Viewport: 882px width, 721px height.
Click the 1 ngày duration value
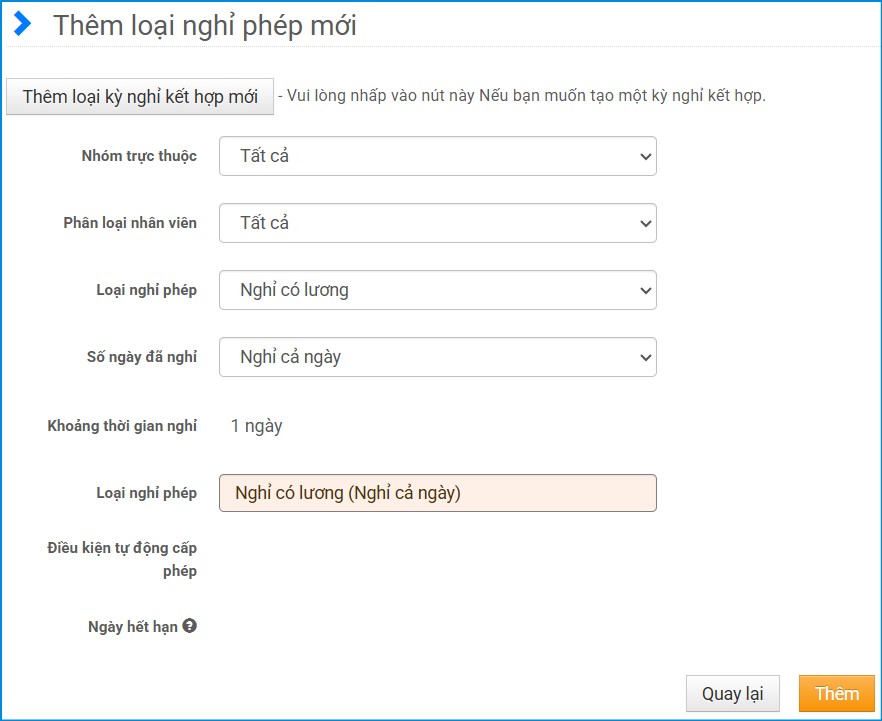pyautogui.click(x=257, y=426)
